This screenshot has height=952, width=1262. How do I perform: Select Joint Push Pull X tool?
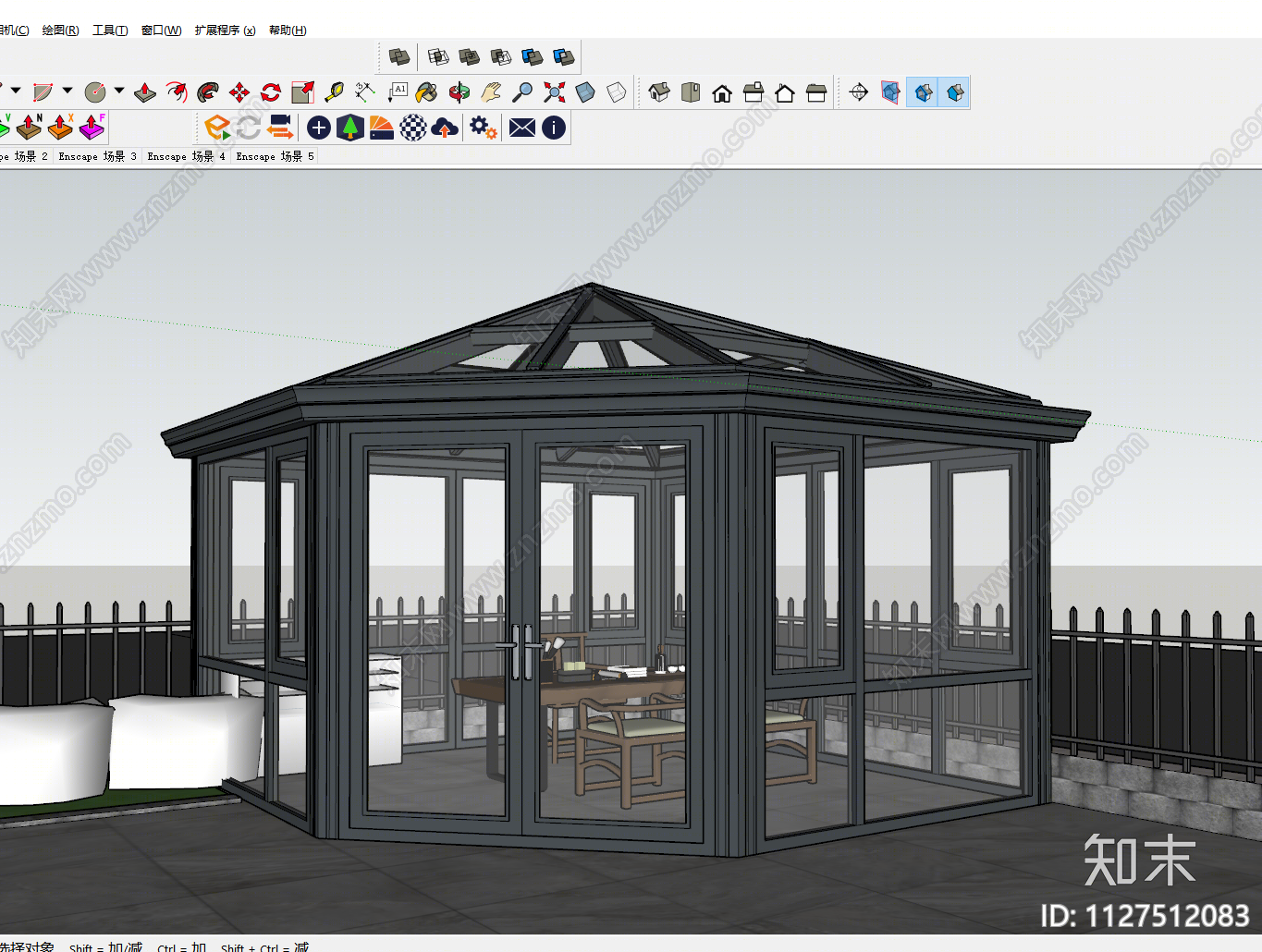click(x=61, y=127)
